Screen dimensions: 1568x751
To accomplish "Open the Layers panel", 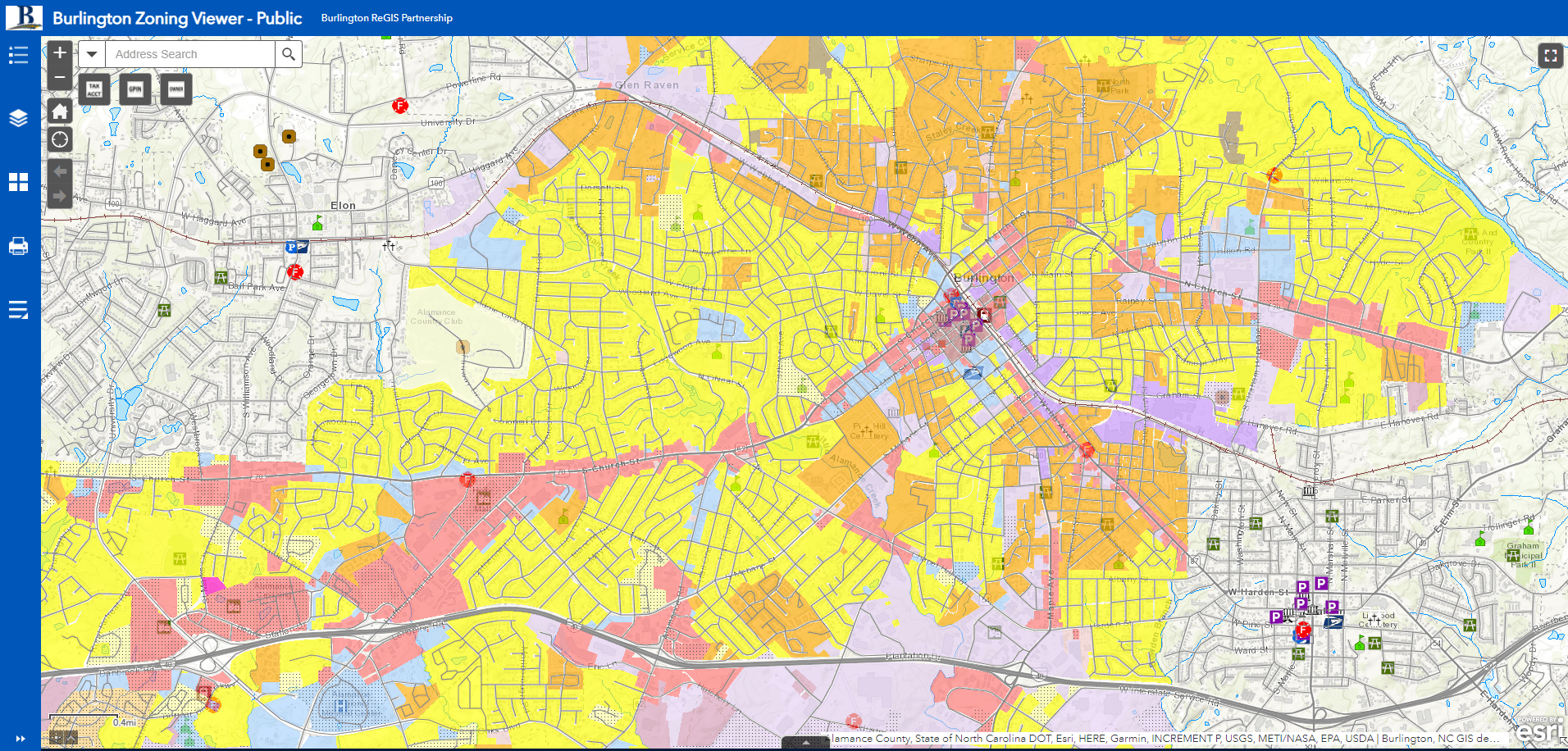I will [18, 118].
